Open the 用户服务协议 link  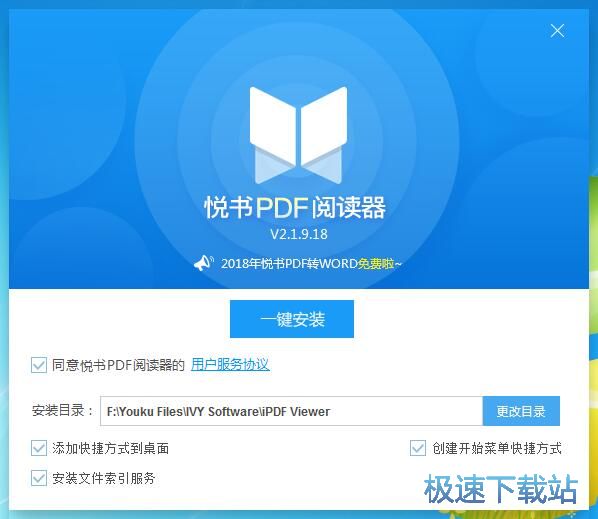click(x=230, y=365)
